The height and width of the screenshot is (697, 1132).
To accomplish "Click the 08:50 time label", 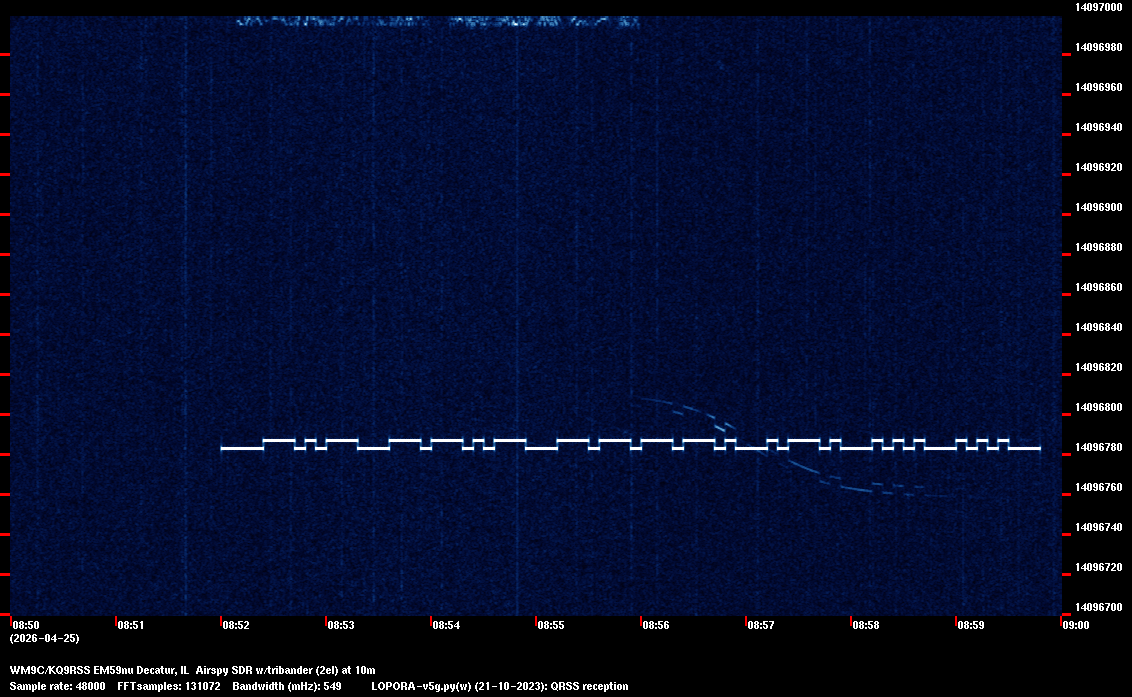I will click(x=25, y=625).
